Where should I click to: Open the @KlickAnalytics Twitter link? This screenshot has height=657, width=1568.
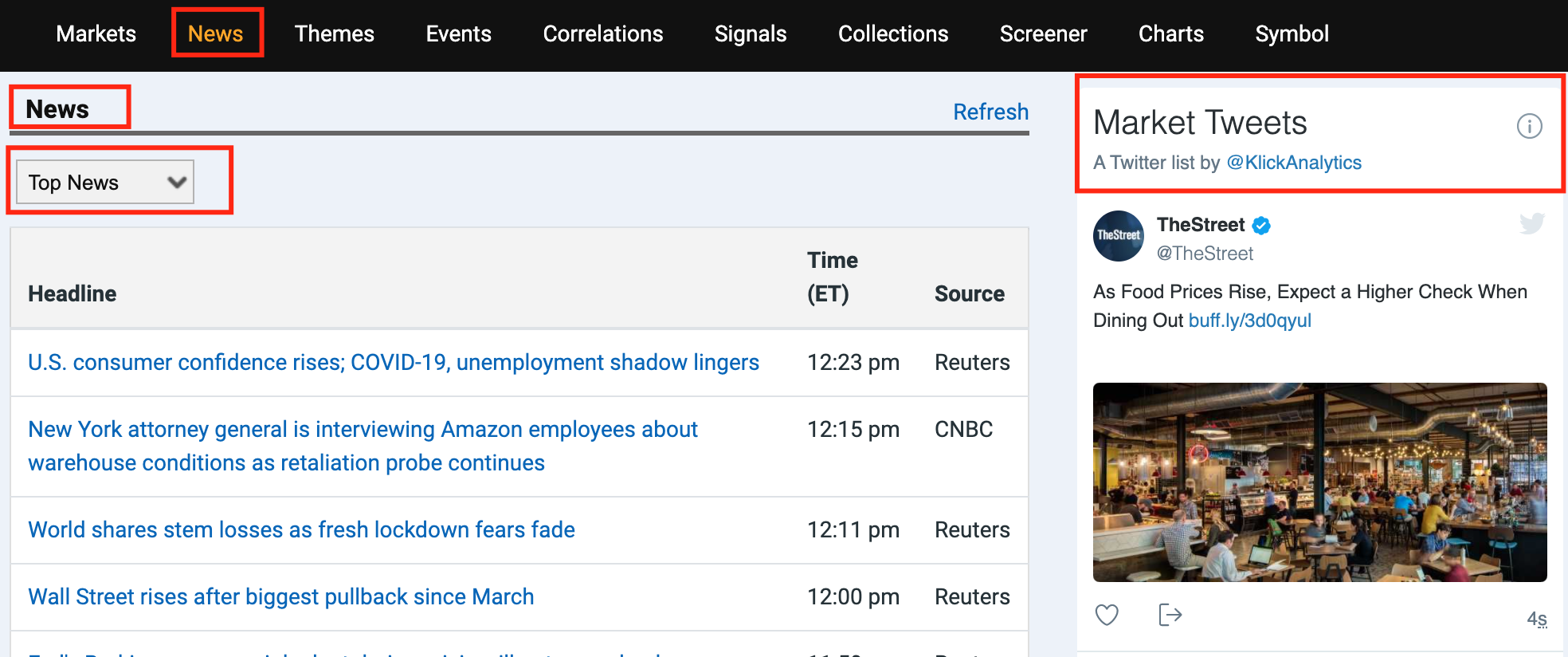point(1294,163)
